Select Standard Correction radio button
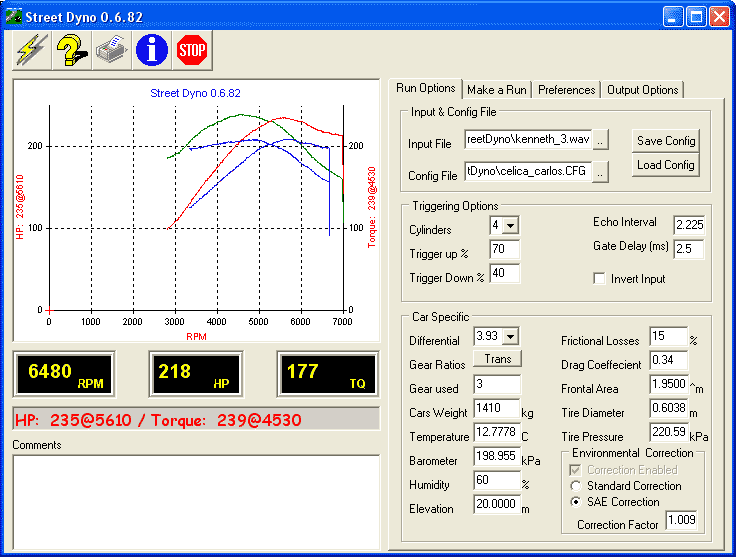 coord(575,486)
